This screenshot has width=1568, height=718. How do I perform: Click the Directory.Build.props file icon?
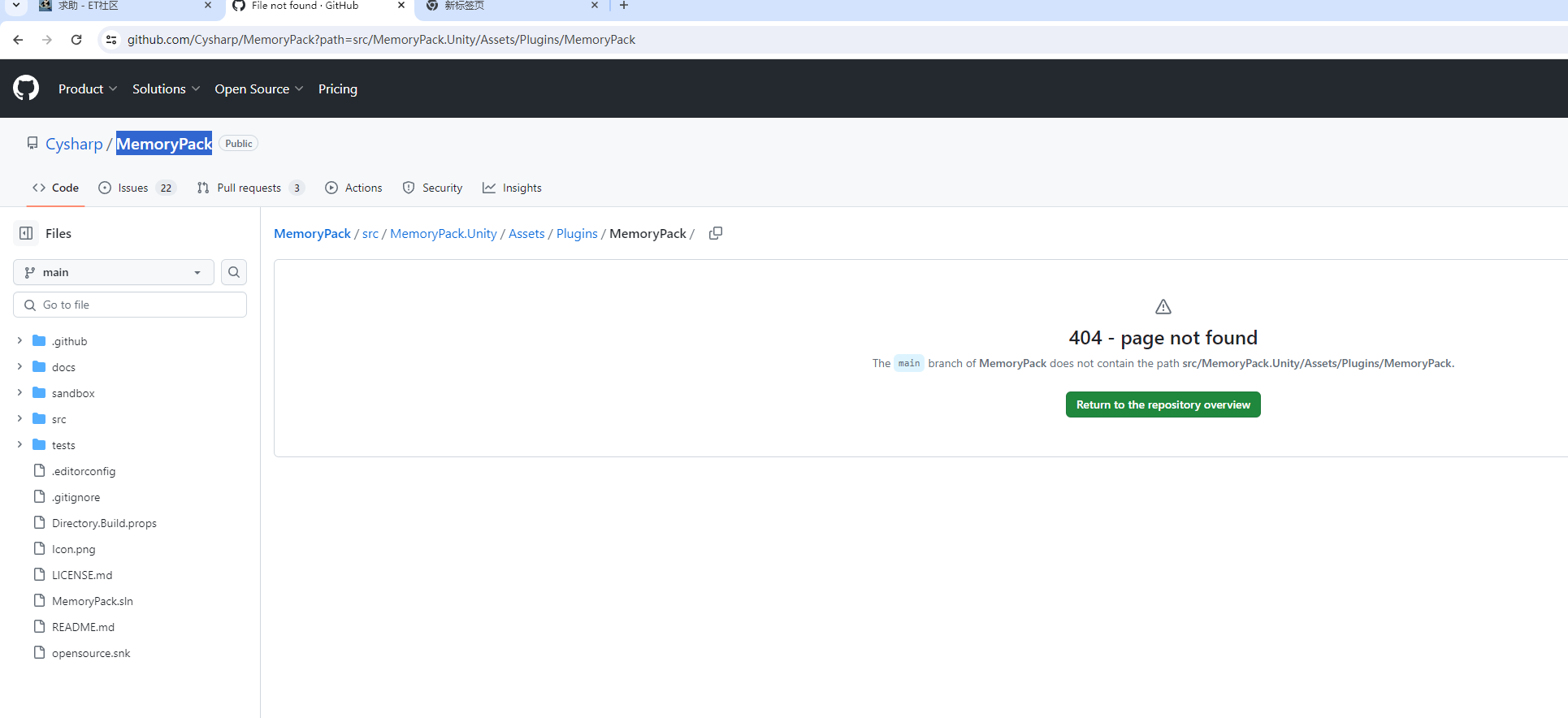click(x=39, y=523)
